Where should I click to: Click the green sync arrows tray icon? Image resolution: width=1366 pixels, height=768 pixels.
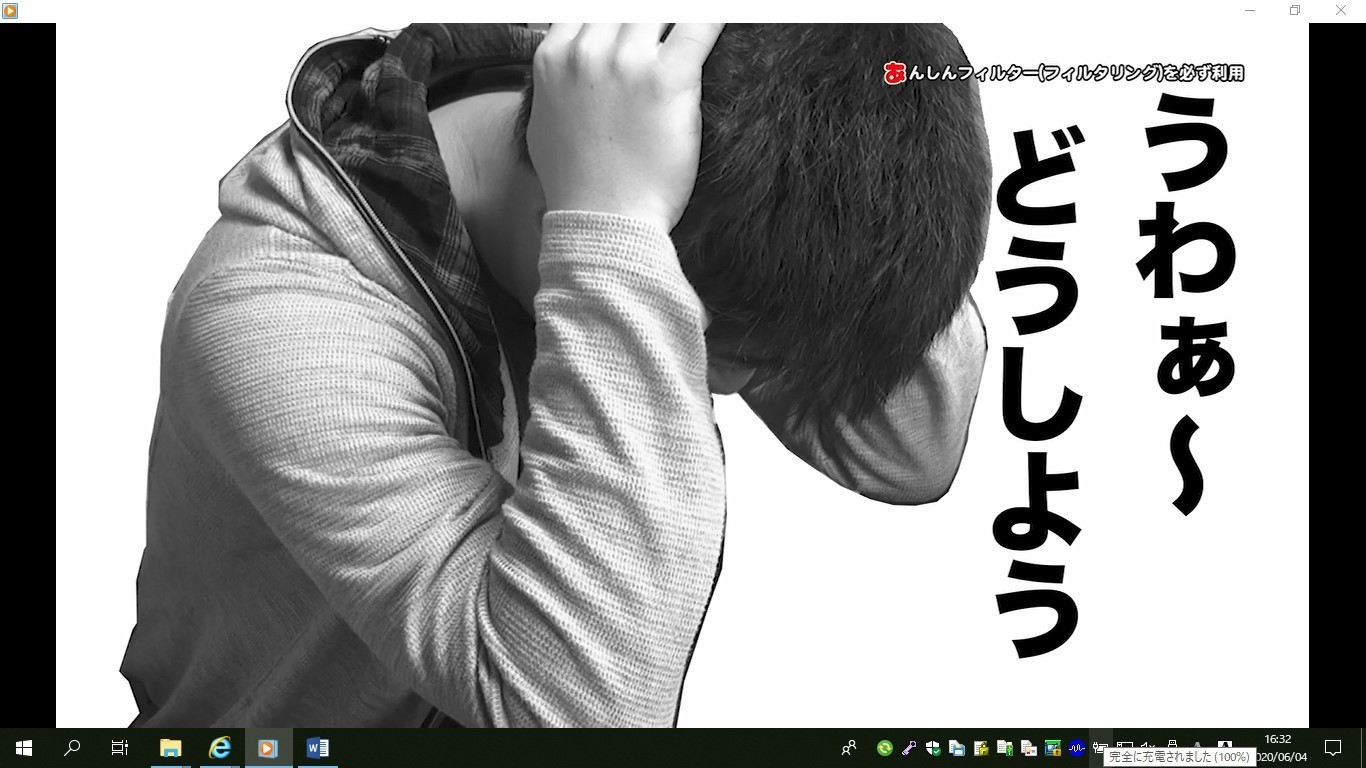[884, 748]
